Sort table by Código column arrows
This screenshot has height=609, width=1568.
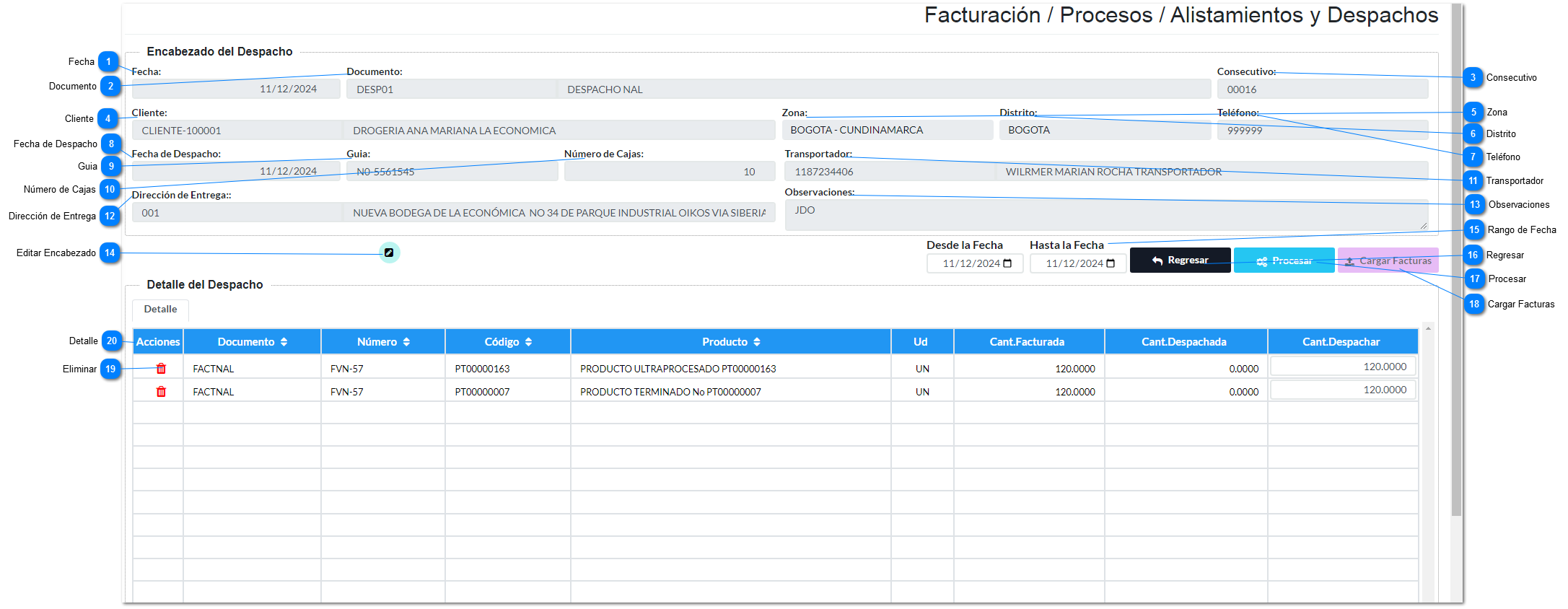528,342
